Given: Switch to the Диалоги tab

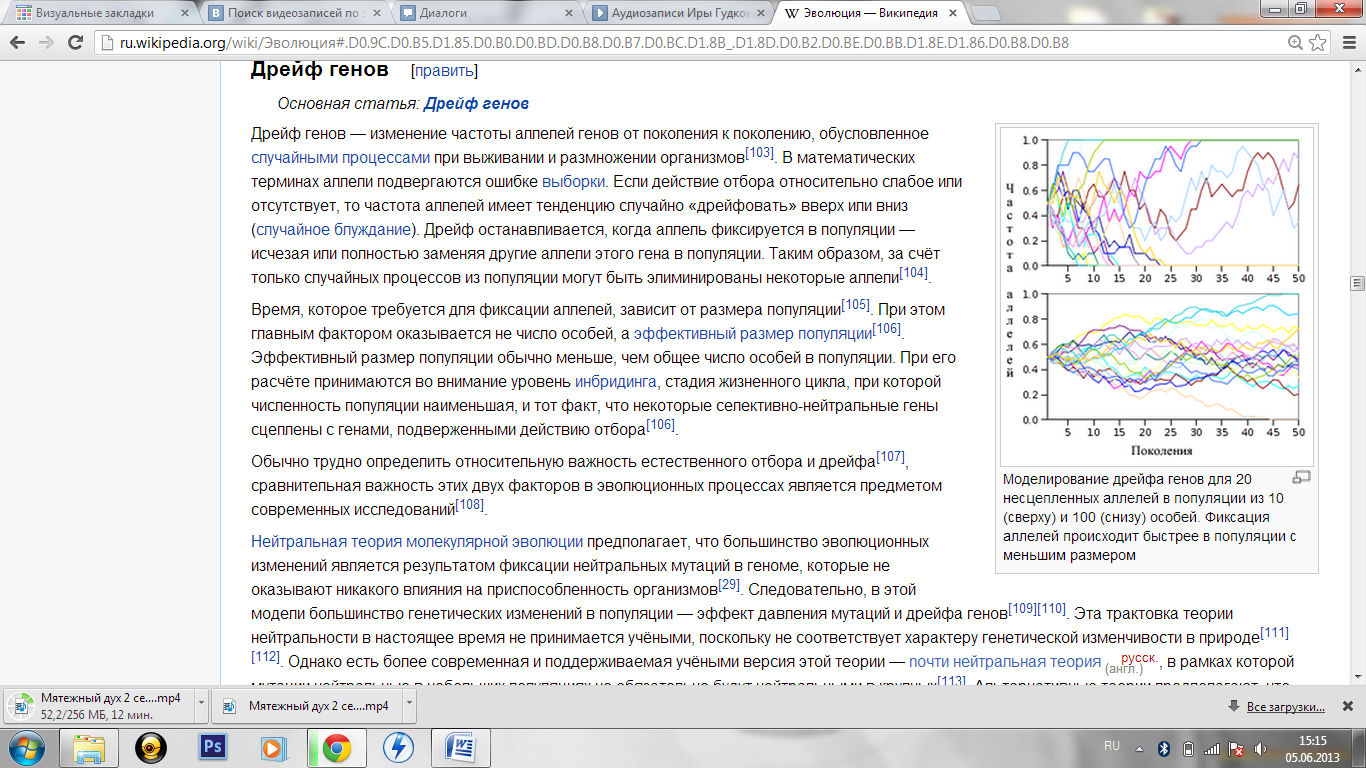Looking at the screenshot, I should 480,14.
